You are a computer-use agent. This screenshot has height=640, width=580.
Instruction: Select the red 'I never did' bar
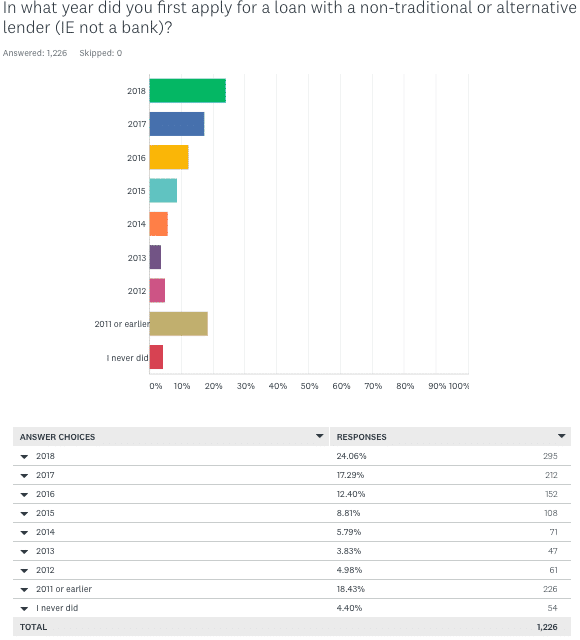pyautogui.click(x=156, y=357)
